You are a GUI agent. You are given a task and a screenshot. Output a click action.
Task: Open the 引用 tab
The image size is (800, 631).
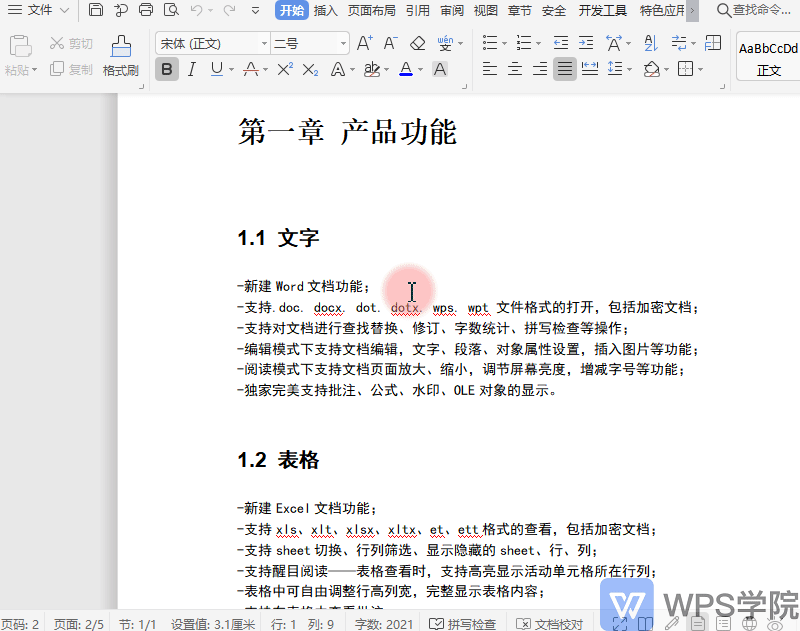tap(418, 10)
